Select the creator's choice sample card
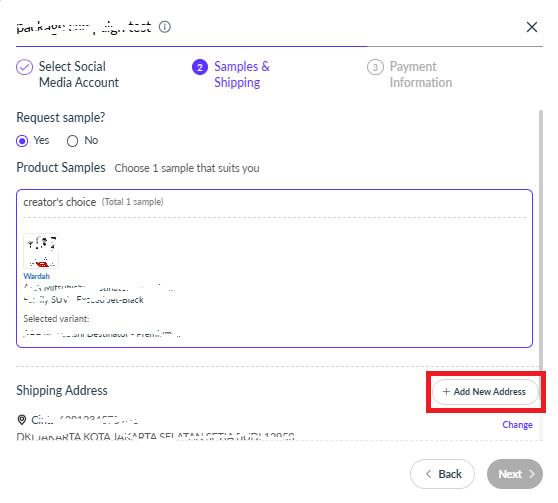Screen dimensions: 558x503 [x=274, y=268]
